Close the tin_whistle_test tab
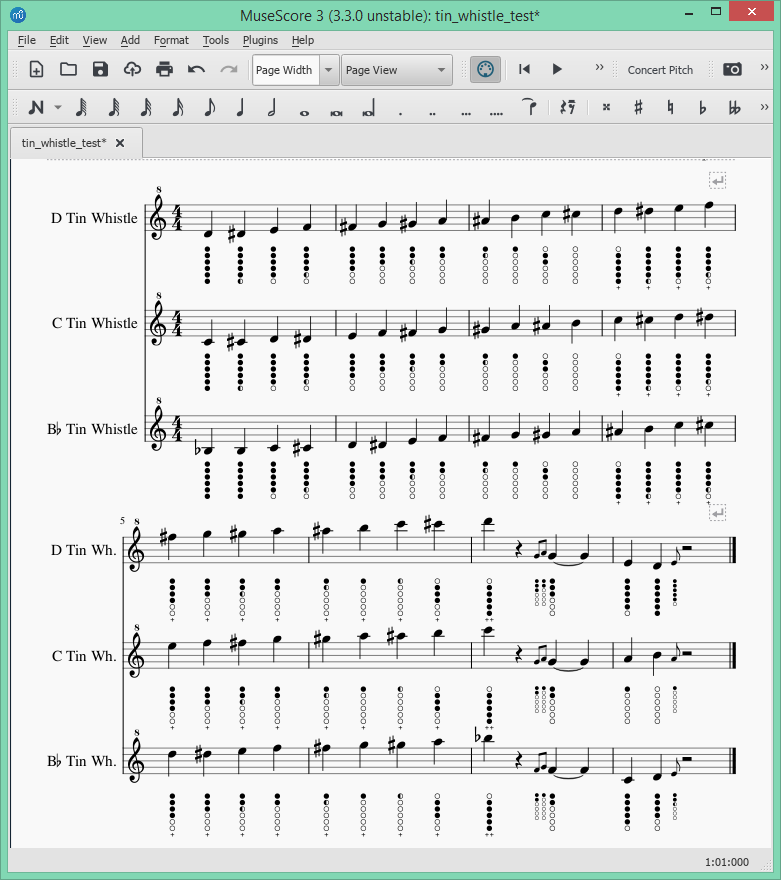Viewport: 781px width, 880px height. (120, 143)
